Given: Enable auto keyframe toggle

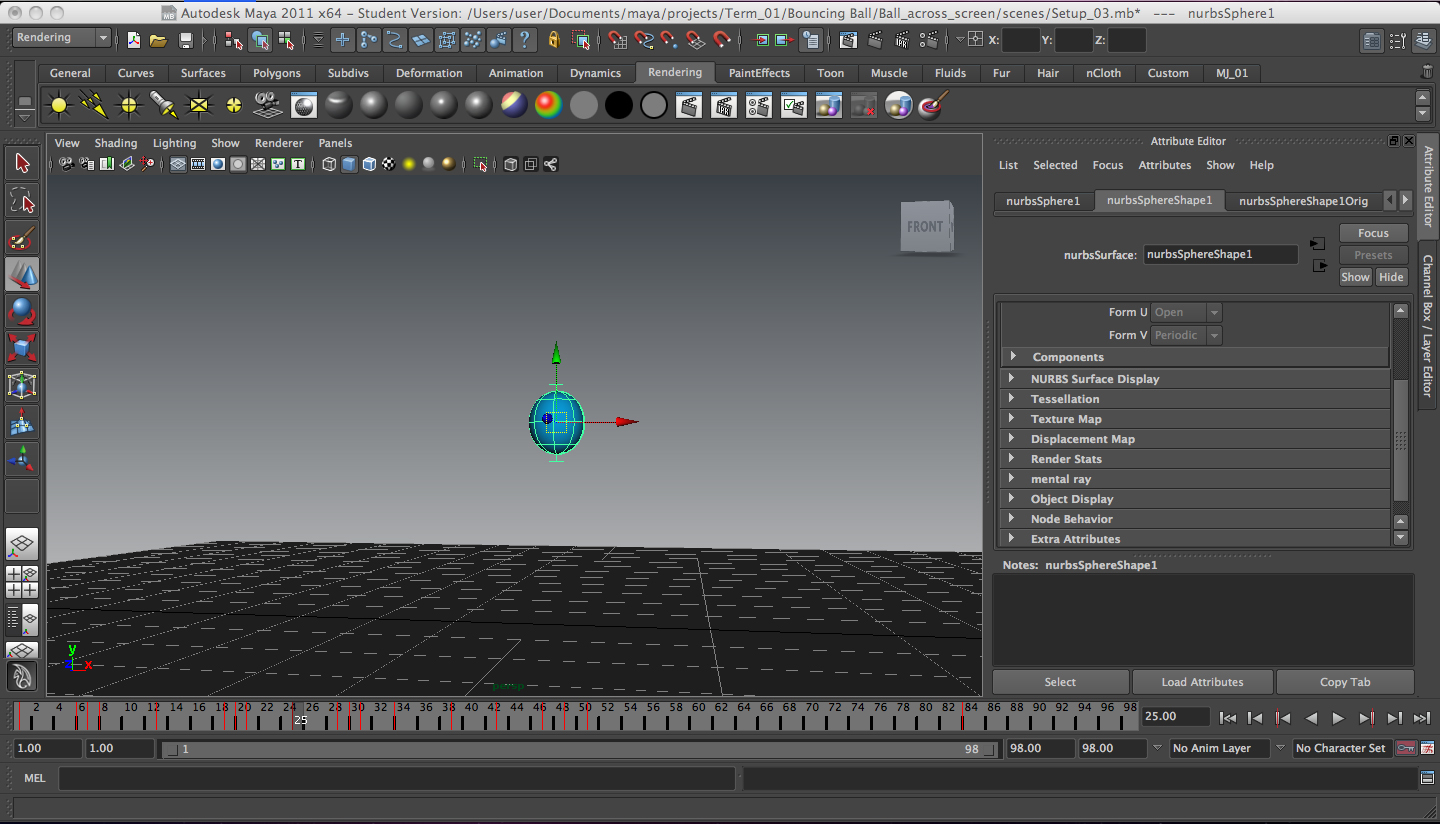Looking at the screenshot, I should [1406, 748].
